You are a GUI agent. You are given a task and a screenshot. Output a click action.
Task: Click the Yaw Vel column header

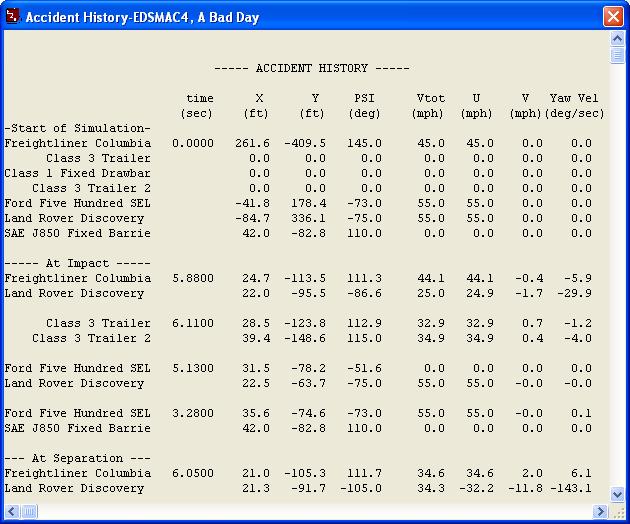pos(574,98)
